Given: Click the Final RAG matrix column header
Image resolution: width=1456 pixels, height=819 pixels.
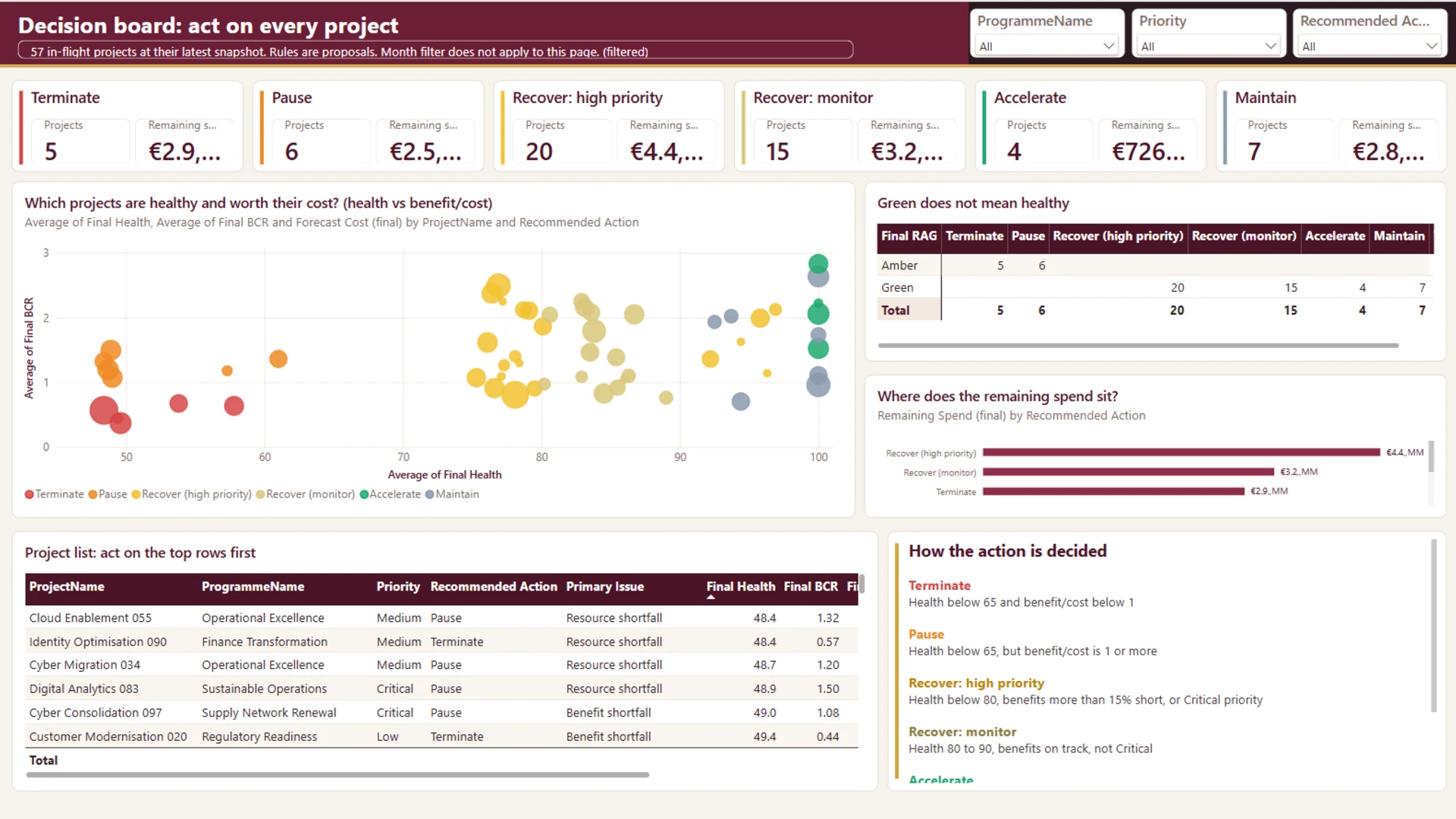Looking at the screenshot, I should click(908, 236).
